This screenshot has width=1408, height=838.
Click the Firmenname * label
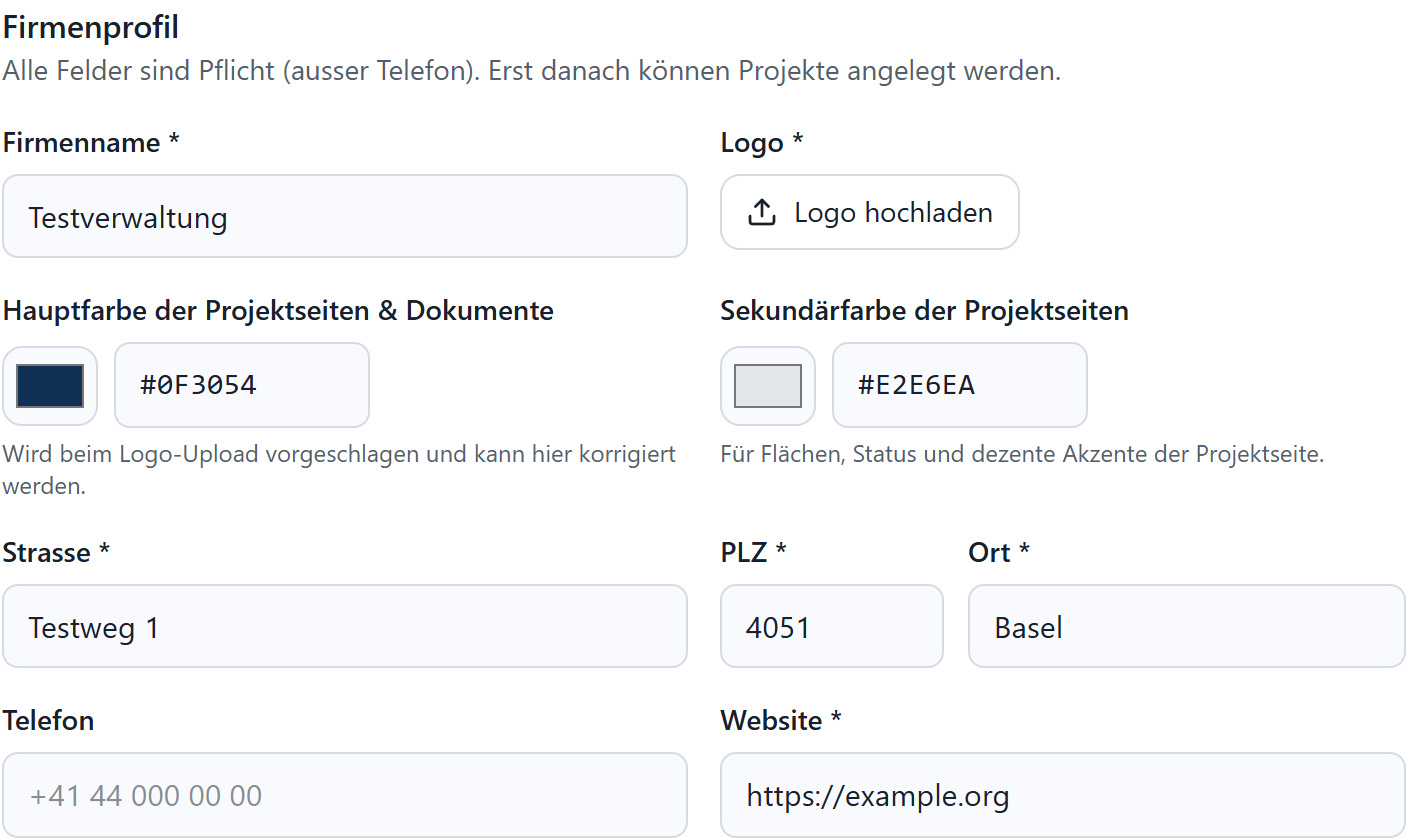tap(91, 143)
